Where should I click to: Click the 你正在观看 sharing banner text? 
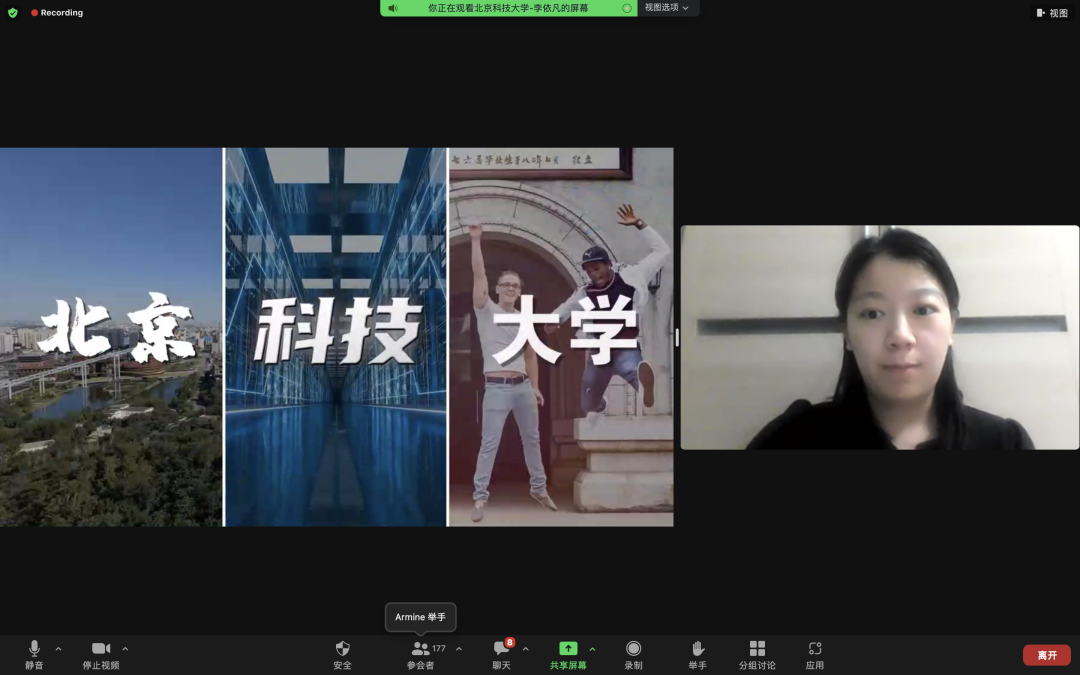click(x=508, y=8)
